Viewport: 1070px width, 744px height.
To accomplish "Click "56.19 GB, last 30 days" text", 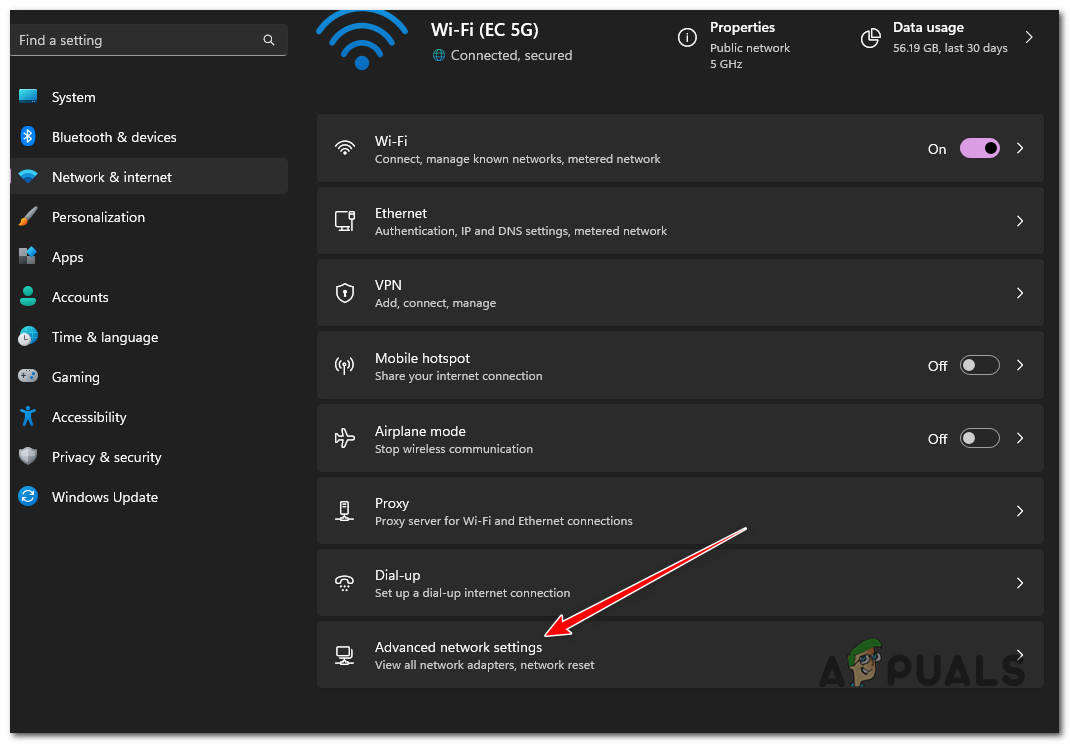I will (950, 48).
